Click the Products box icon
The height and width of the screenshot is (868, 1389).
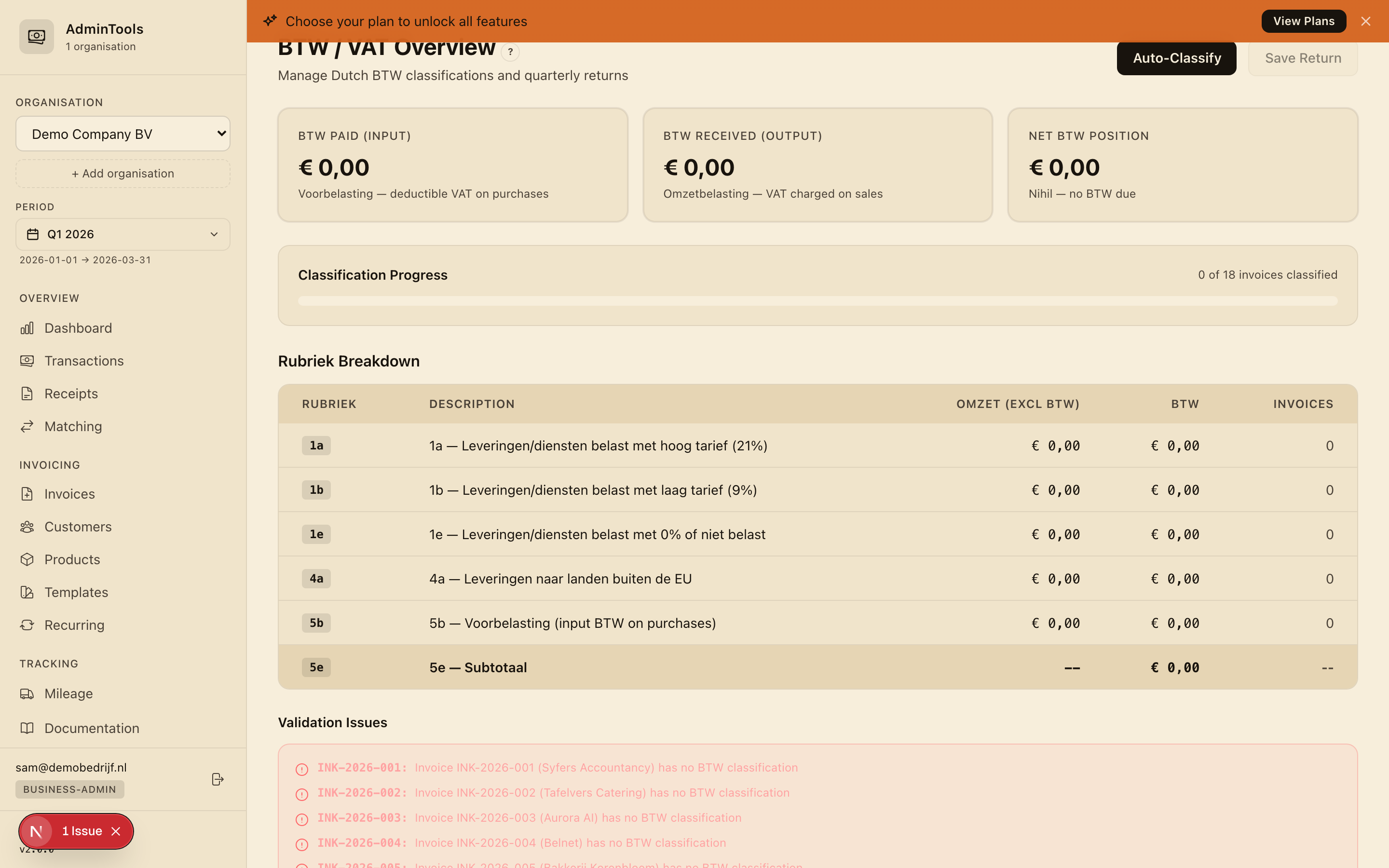pos(27,559)
